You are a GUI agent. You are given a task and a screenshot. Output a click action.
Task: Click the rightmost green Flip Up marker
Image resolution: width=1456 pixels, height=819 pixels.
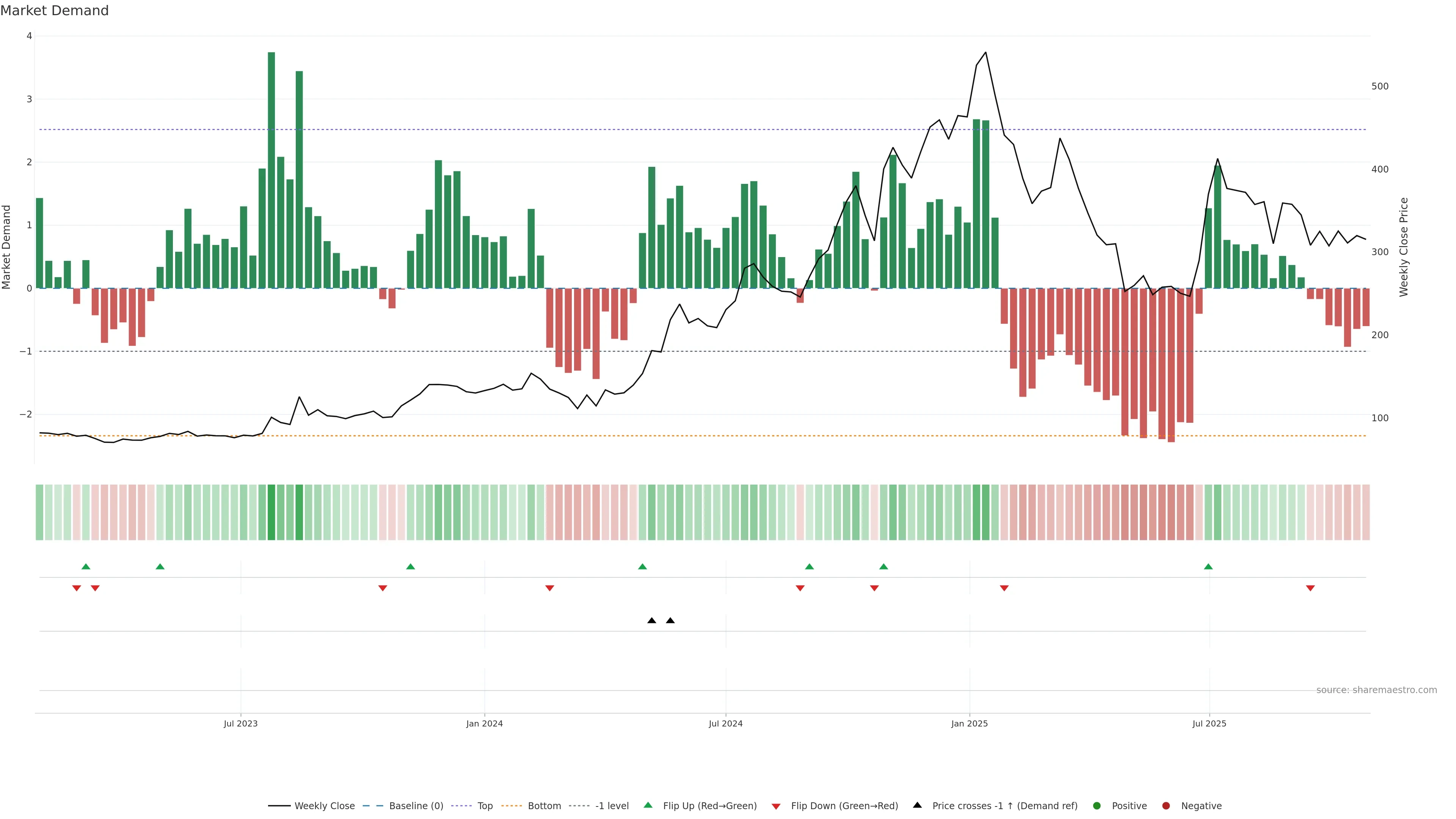(1208, 567)
